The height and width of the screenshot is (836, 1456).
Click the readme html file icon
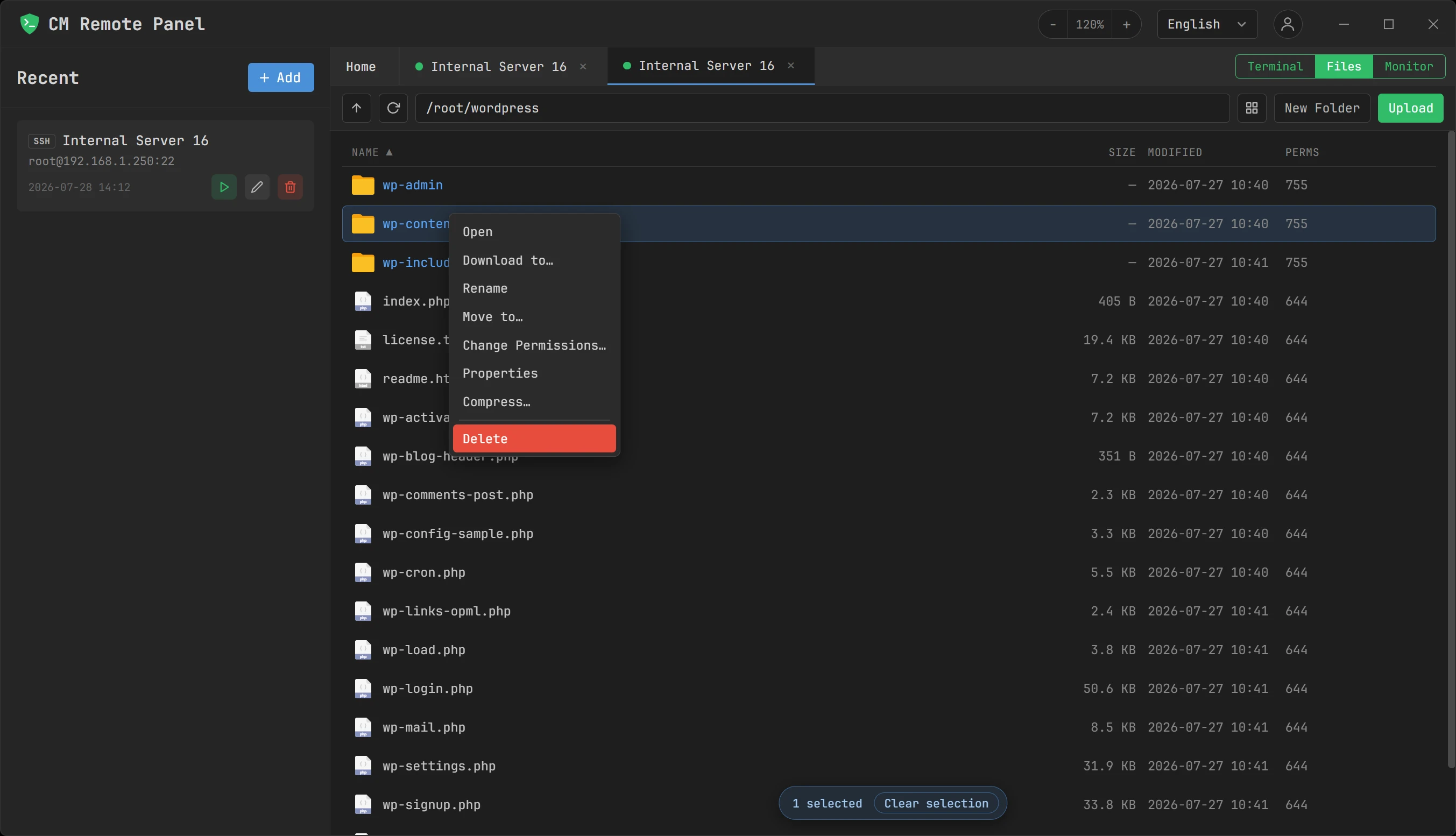click(363, 379)
